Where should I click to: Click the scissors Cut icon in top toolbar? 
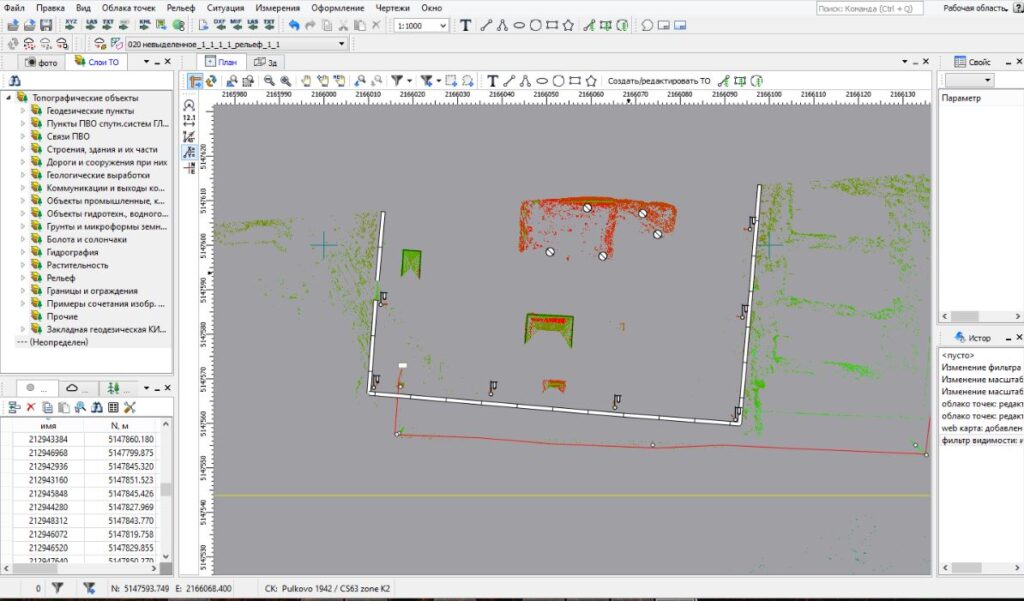343,25
